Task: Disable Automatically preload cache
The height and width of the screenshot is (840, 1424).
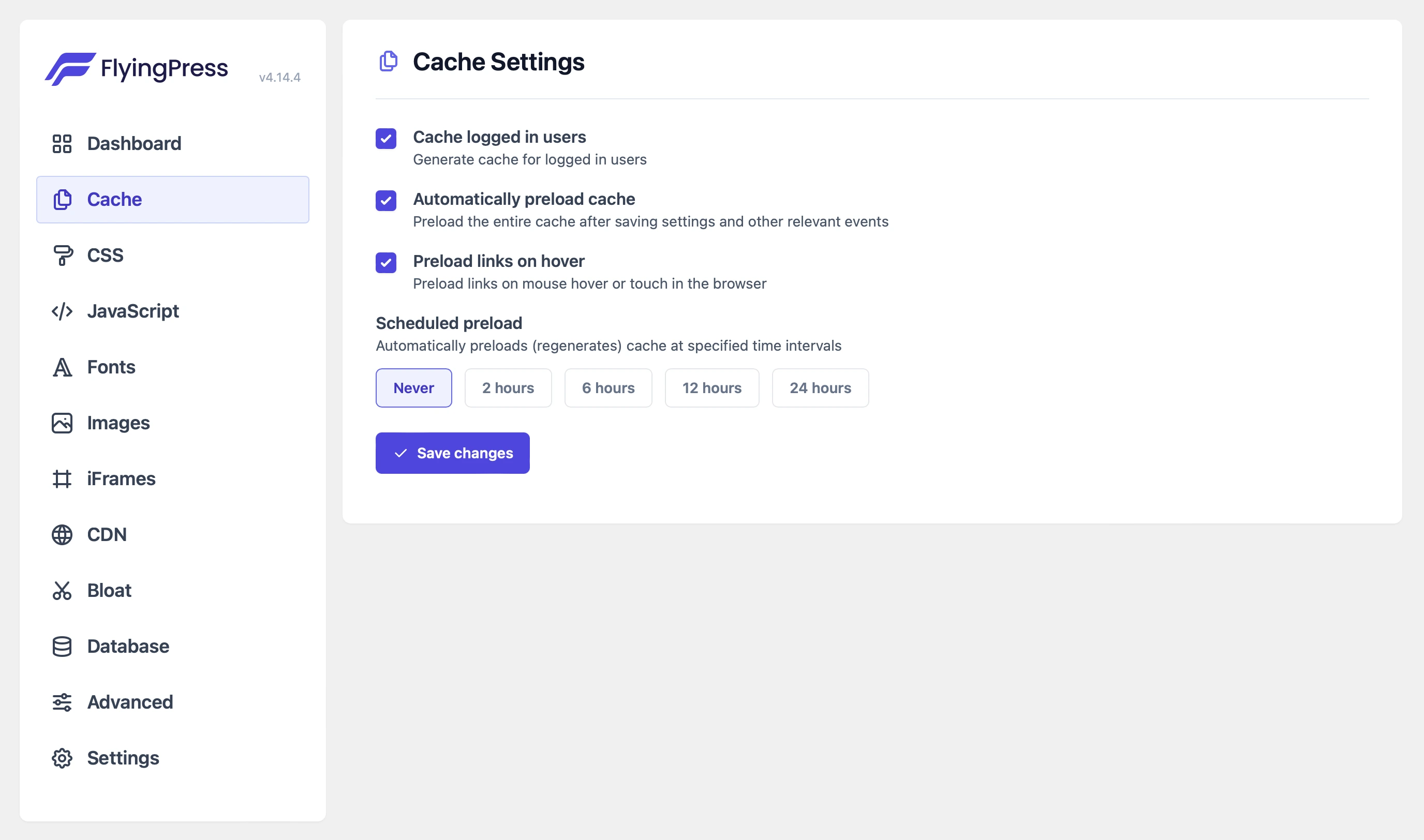Action: 385,202
